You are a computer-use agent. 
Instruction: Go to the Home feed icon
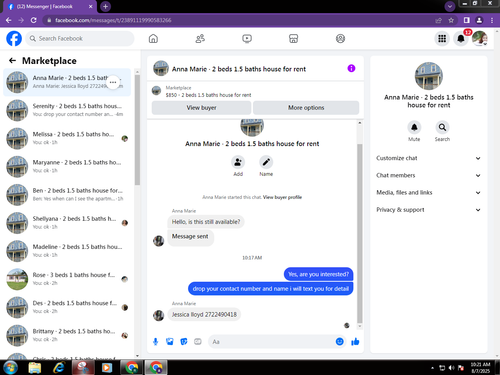[x=153, y=39]
